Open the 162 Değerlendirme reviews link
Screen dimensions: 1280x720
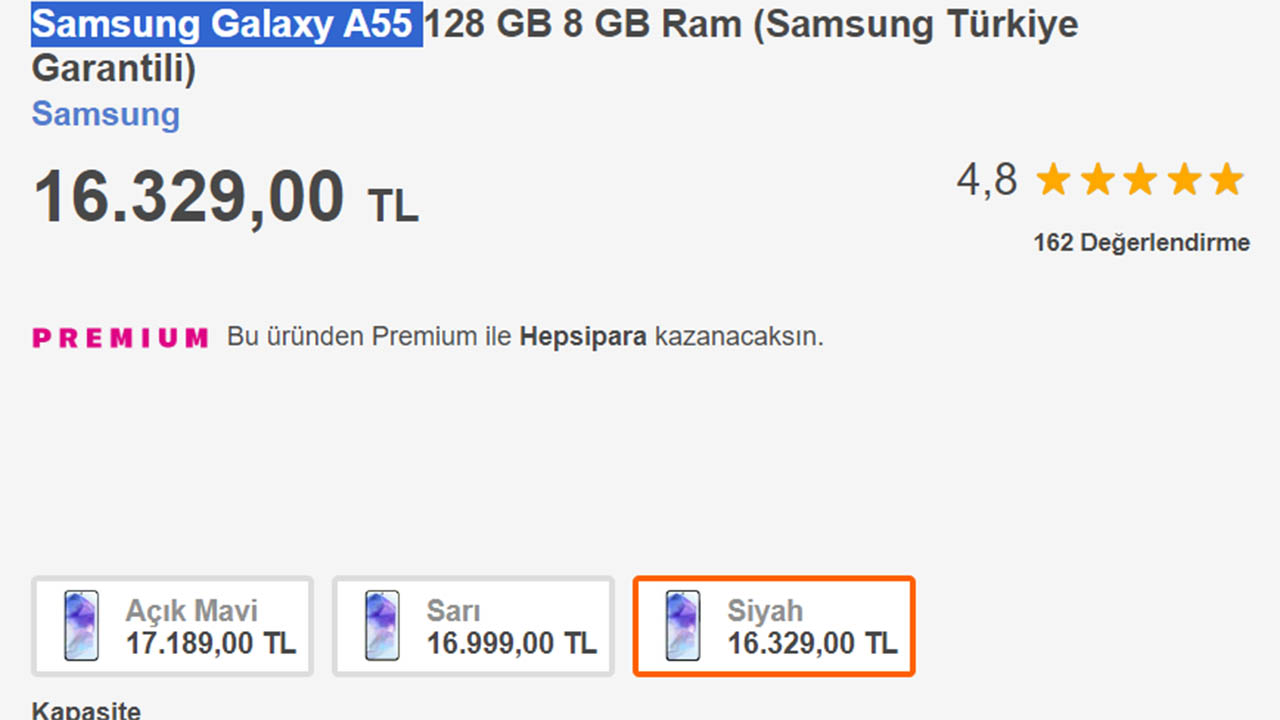(x=1140, y=242)
